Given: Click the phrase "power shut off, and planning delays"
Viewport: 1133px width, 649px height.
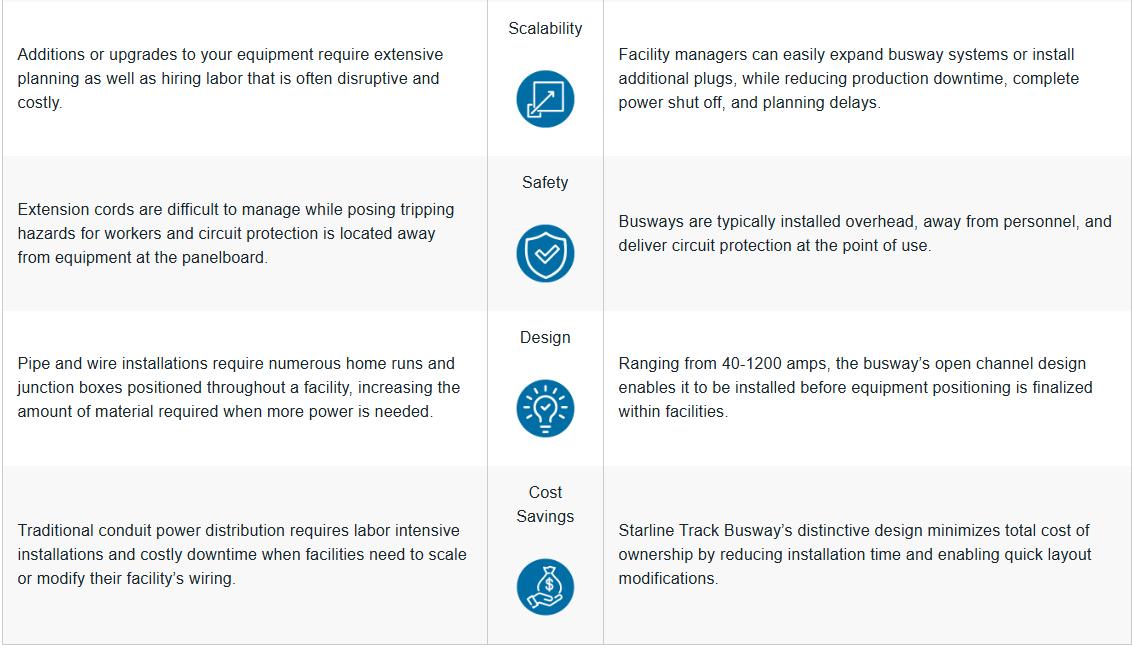Looking at the screenshot, I should (749, 102).
